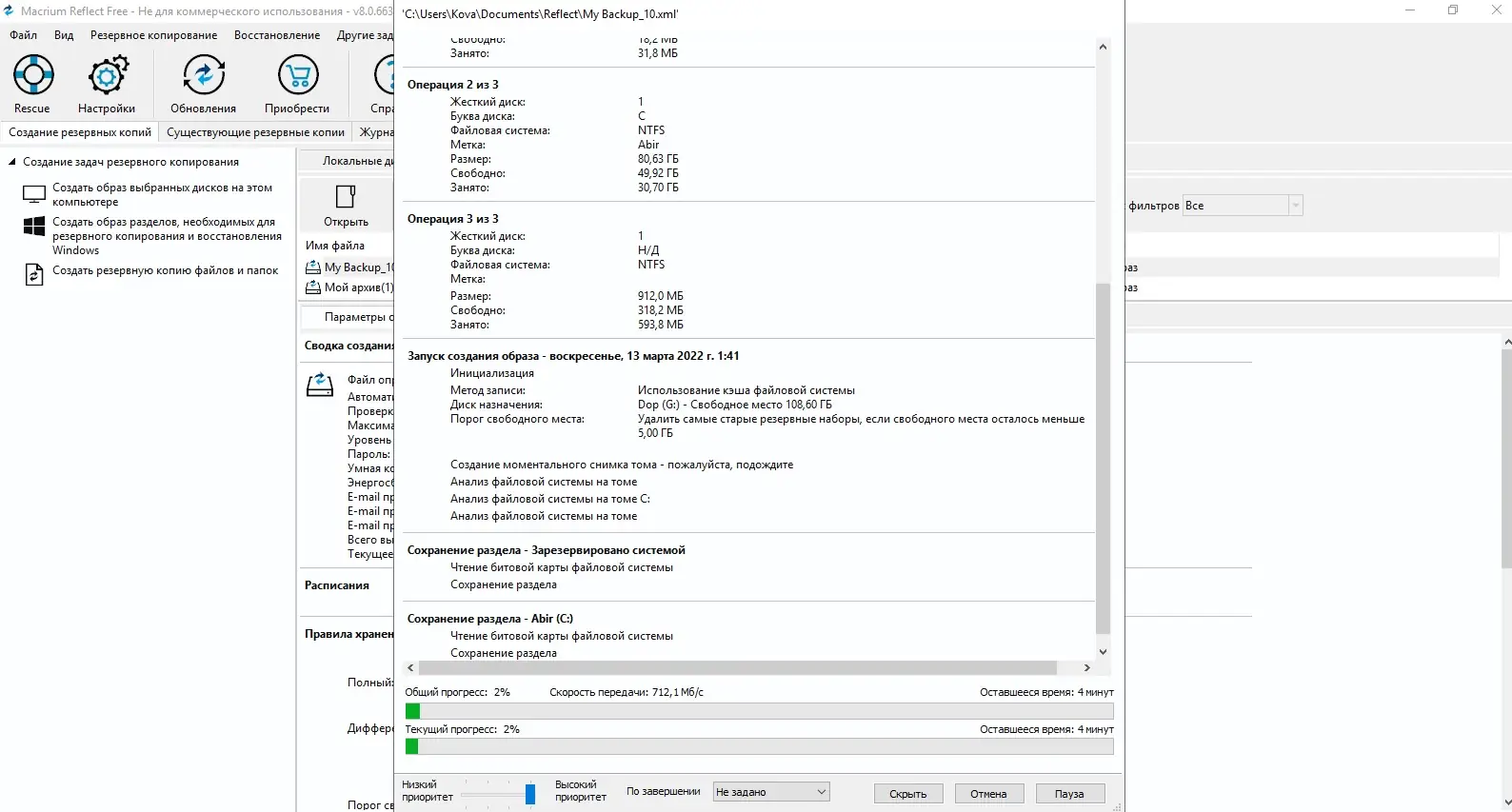Click 'Создать образ разделов, необходимых для резервного копирования'
This screenshot has height=812, width=1512.
point(167,236)
